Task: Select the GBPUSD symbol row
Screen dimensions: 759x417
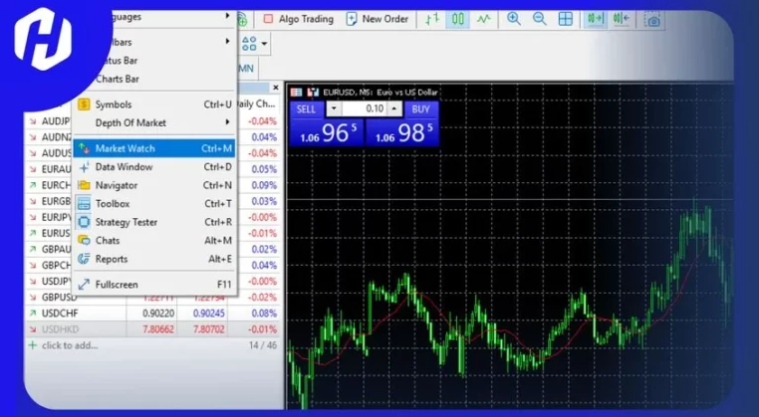Action: tap(152, 297)
